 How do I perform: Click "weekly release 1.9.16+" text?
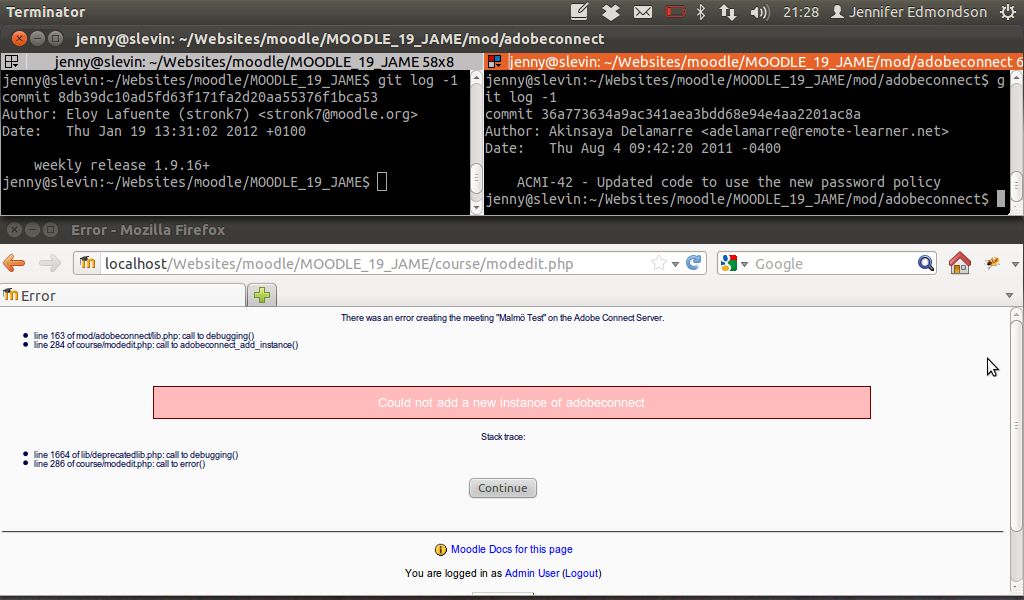click(x=122, y=165)
